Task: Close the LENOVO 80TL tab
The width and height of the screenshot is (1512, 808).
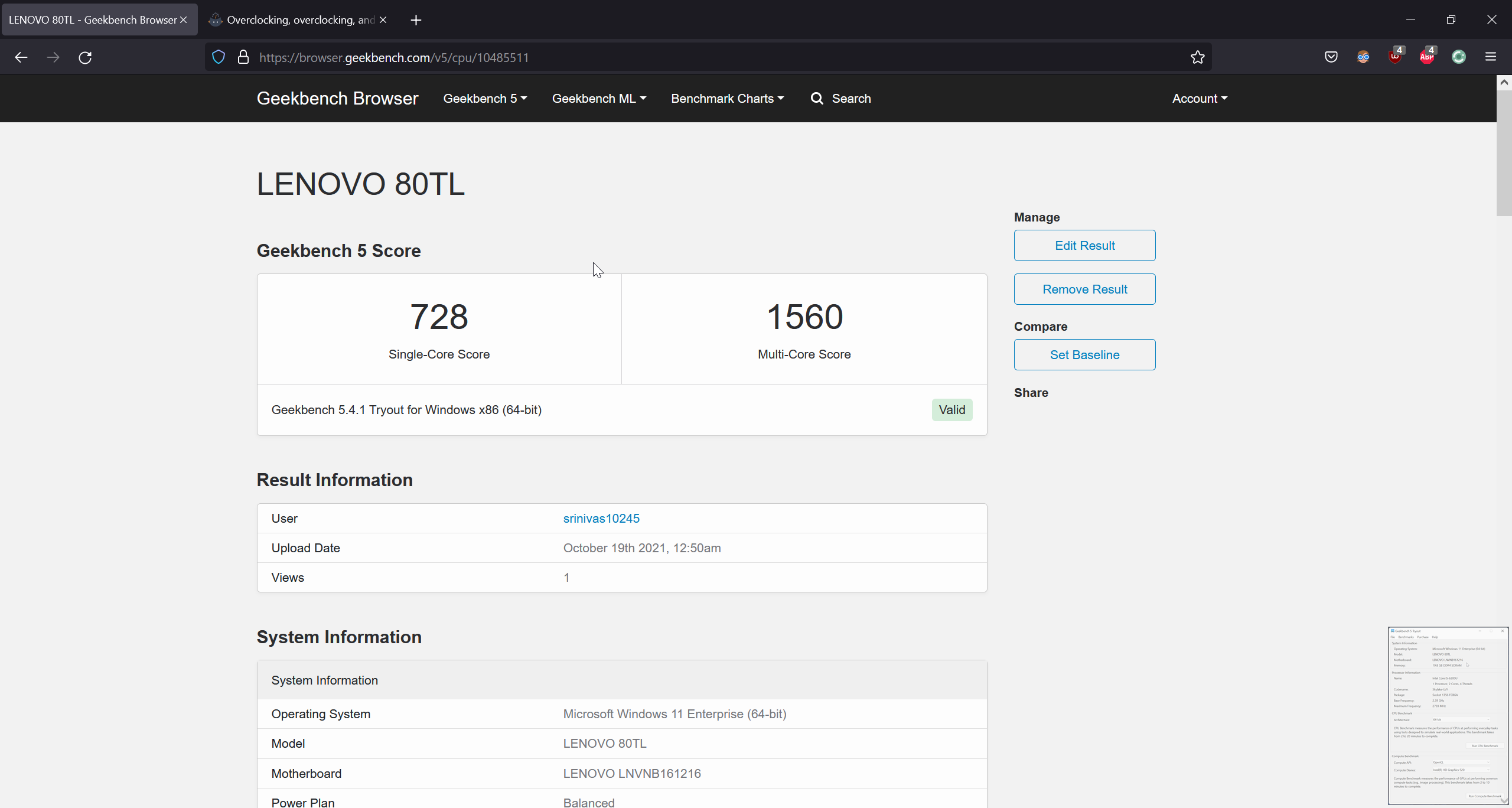Action: 184,20
